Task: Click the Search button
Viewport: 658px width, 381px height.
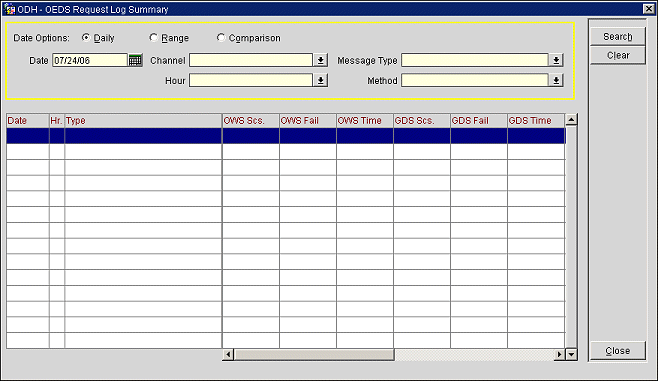Action: point(617,37)
